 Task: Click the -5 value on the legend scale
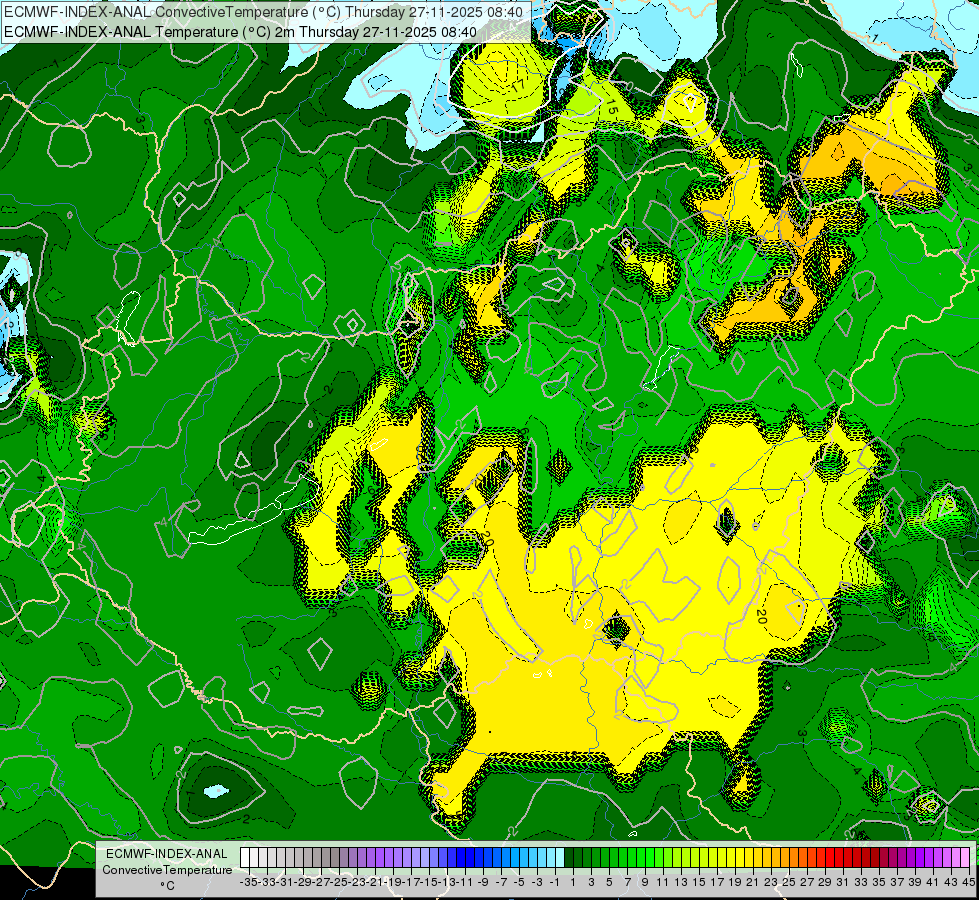click(518, 882)
